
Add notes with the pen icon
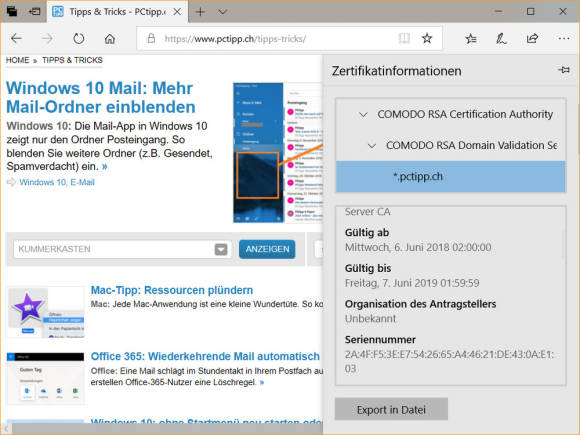[x=501, y=38]
